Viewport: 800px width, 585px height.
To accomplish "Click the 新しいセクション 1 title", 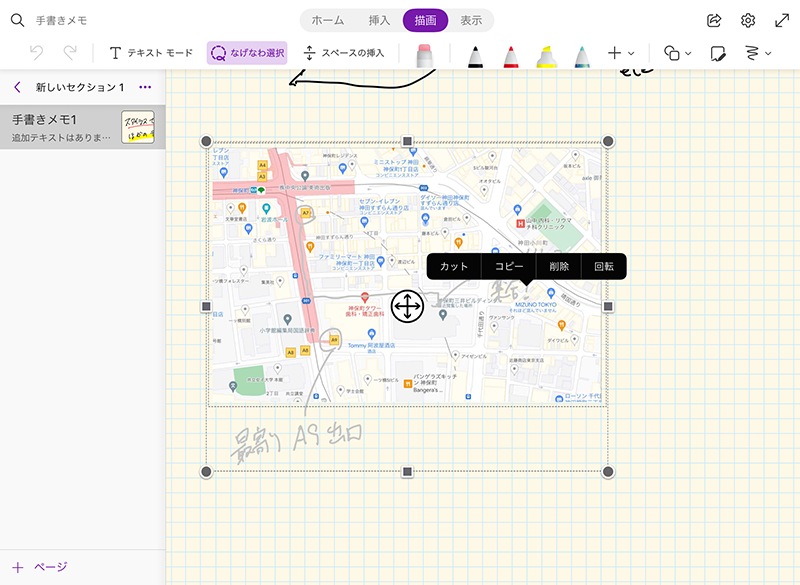I will pyautogui.click(x=80, y=87).
